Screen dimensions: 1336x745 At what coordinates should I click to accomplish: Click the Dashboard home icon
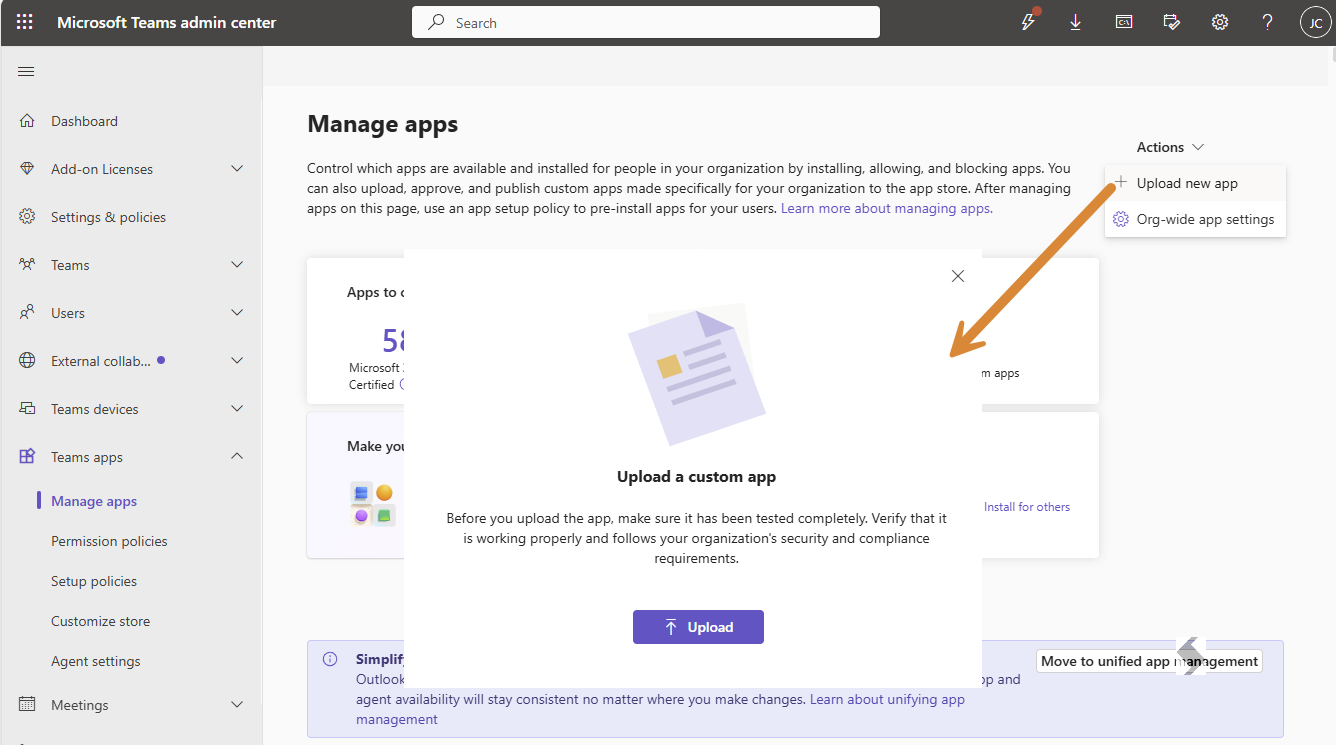pyautogui.click(x=27, y=121)
